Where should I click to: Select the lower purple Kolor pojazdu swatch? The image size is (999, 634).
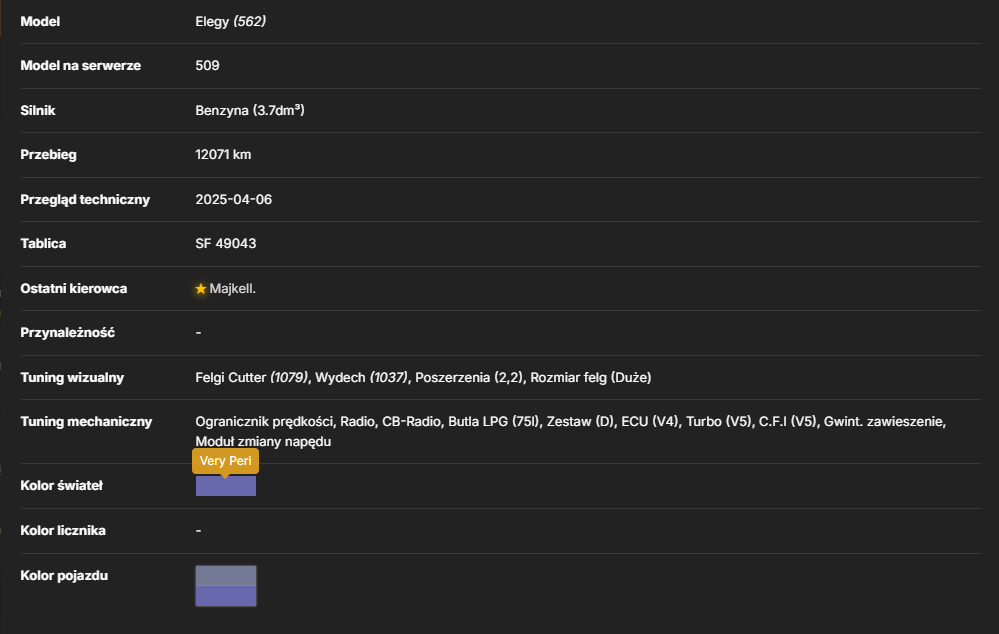[x=226, y=596]
